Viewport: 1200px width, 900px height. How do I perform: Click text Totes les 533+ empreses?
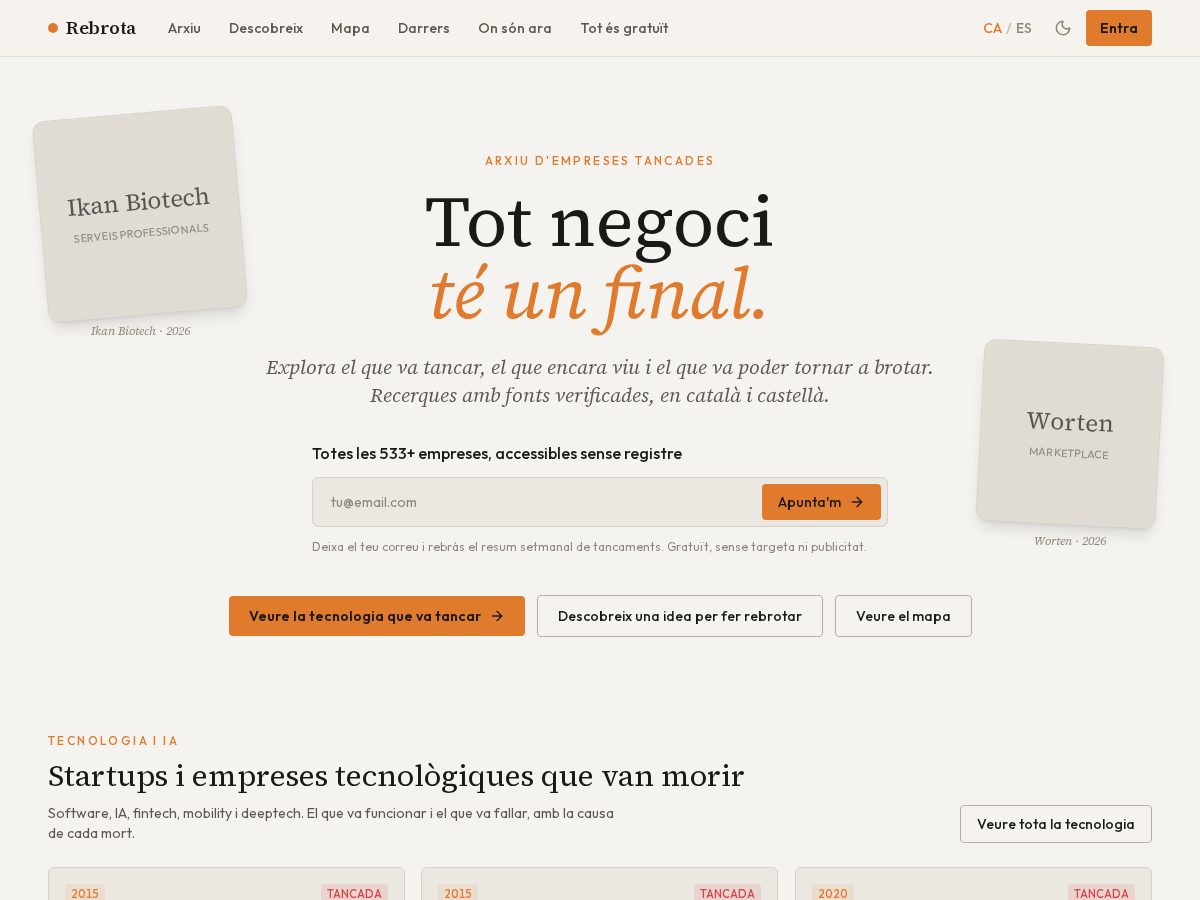coord(497,453)
